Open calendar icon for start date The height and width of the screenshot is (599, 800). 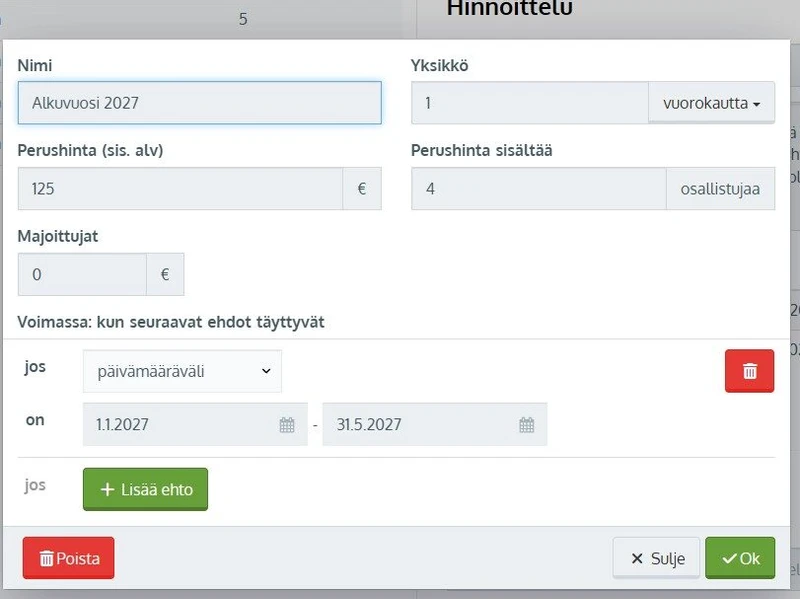[x=287, y=425]
